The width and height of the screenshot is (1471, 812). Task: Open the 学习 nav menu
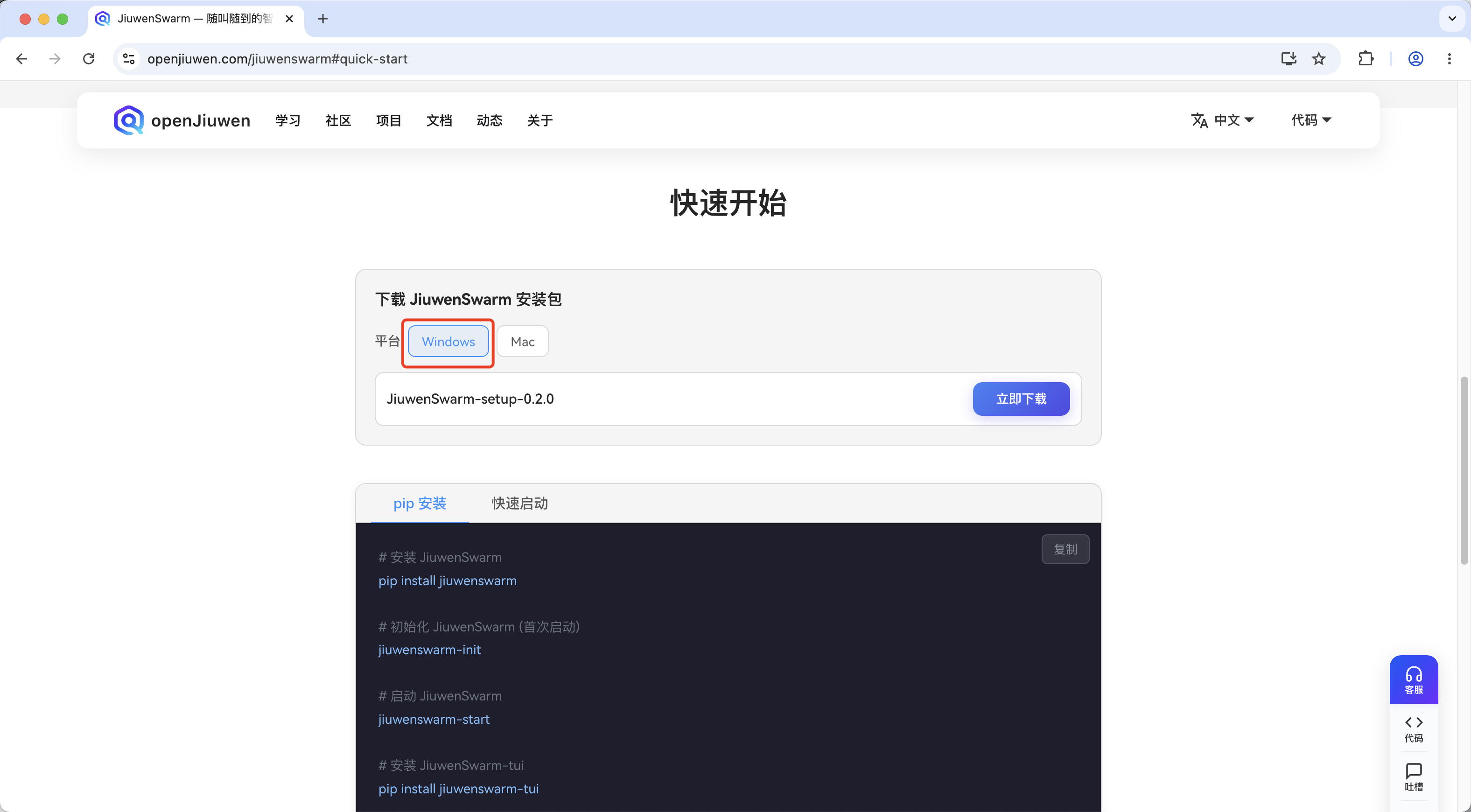[x=288, y=120]
